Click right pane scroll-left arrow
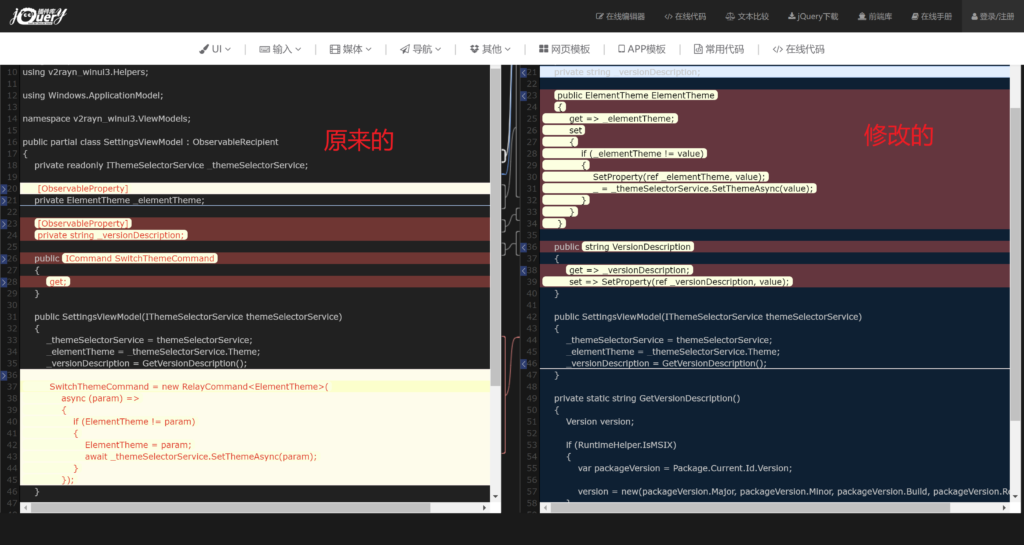Screen dimensions: 1024x545 (546, 507)
